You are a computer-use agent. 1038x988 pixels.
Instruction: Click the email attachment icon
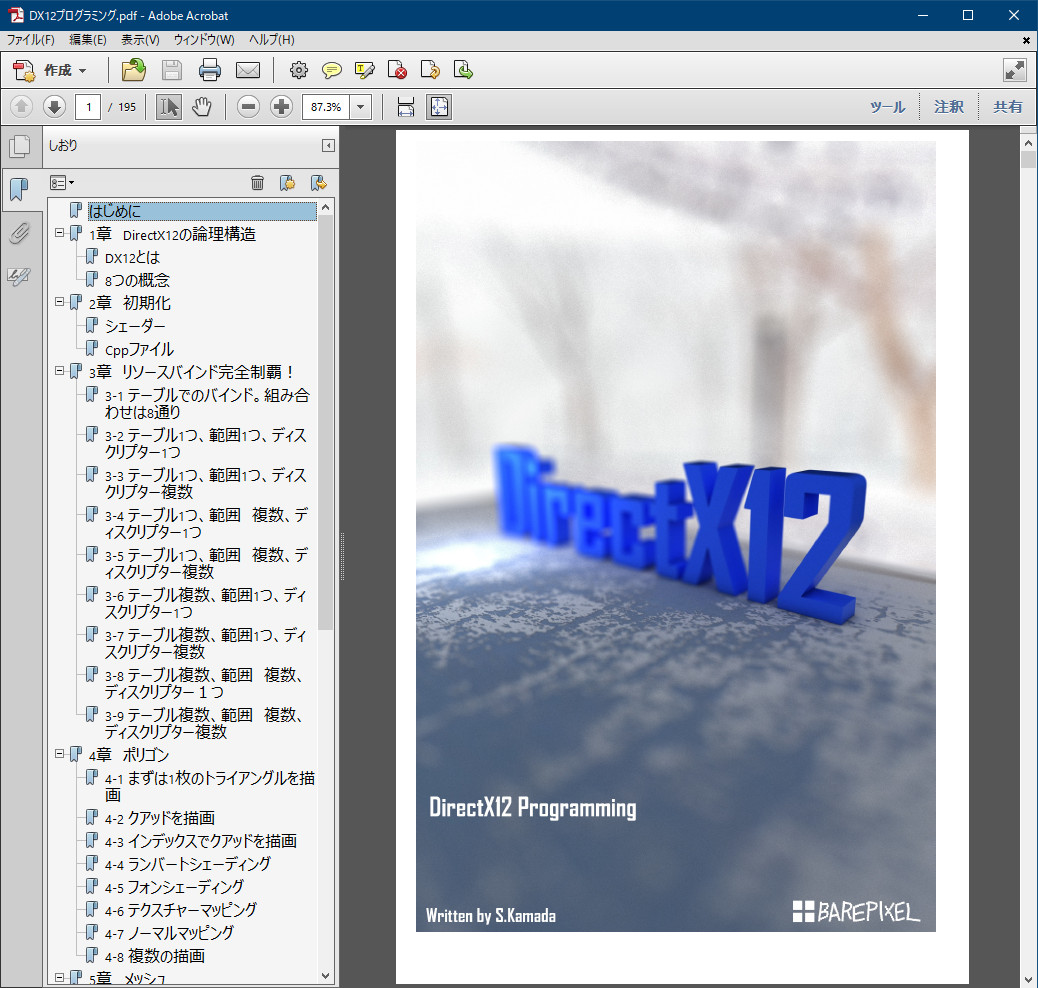coord(246,70)
